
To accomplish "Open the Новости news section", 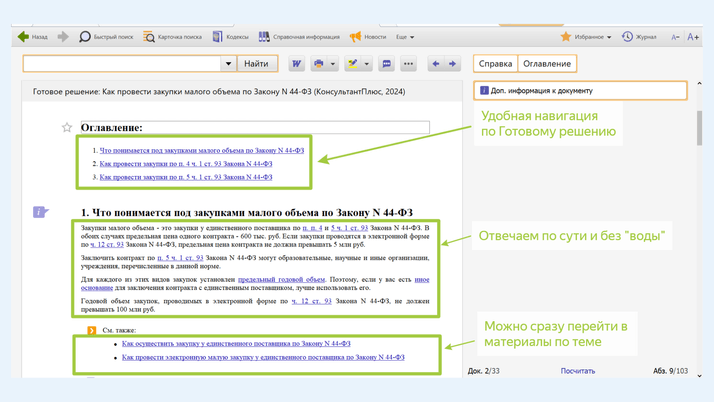I will point(367,37).
